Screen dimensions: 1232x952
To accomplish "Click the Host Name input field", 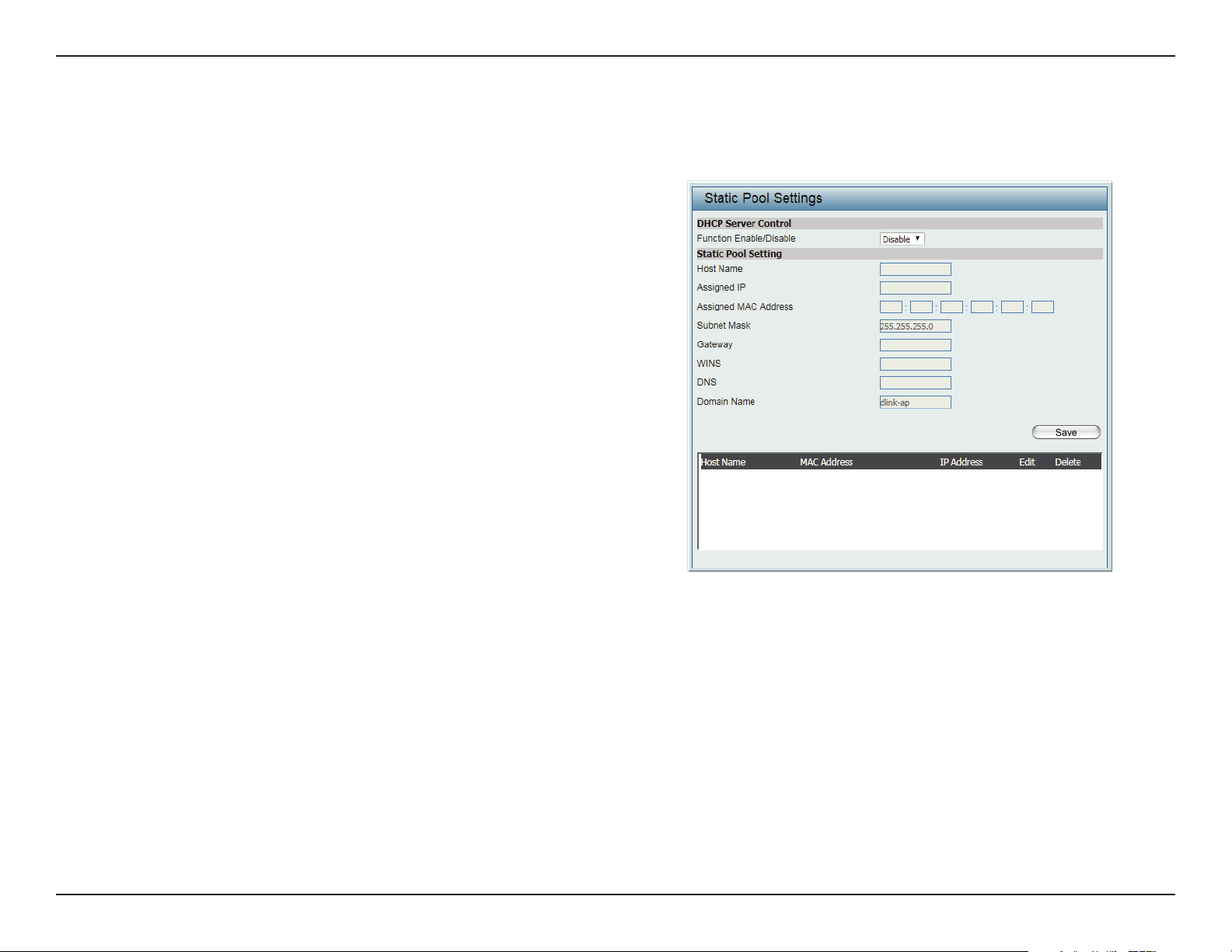I will [915, 269].
